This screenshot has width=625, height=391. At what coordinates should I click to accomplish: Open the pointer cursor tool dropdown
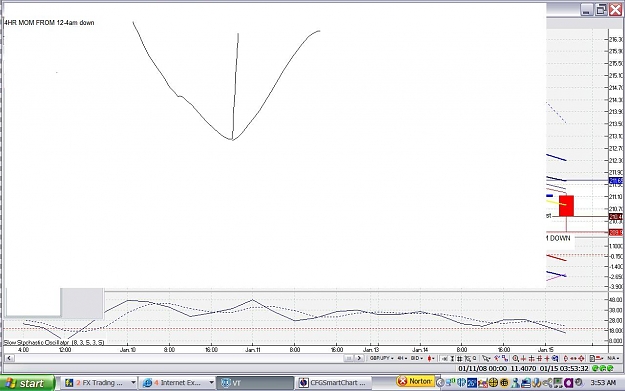[486, 358]
